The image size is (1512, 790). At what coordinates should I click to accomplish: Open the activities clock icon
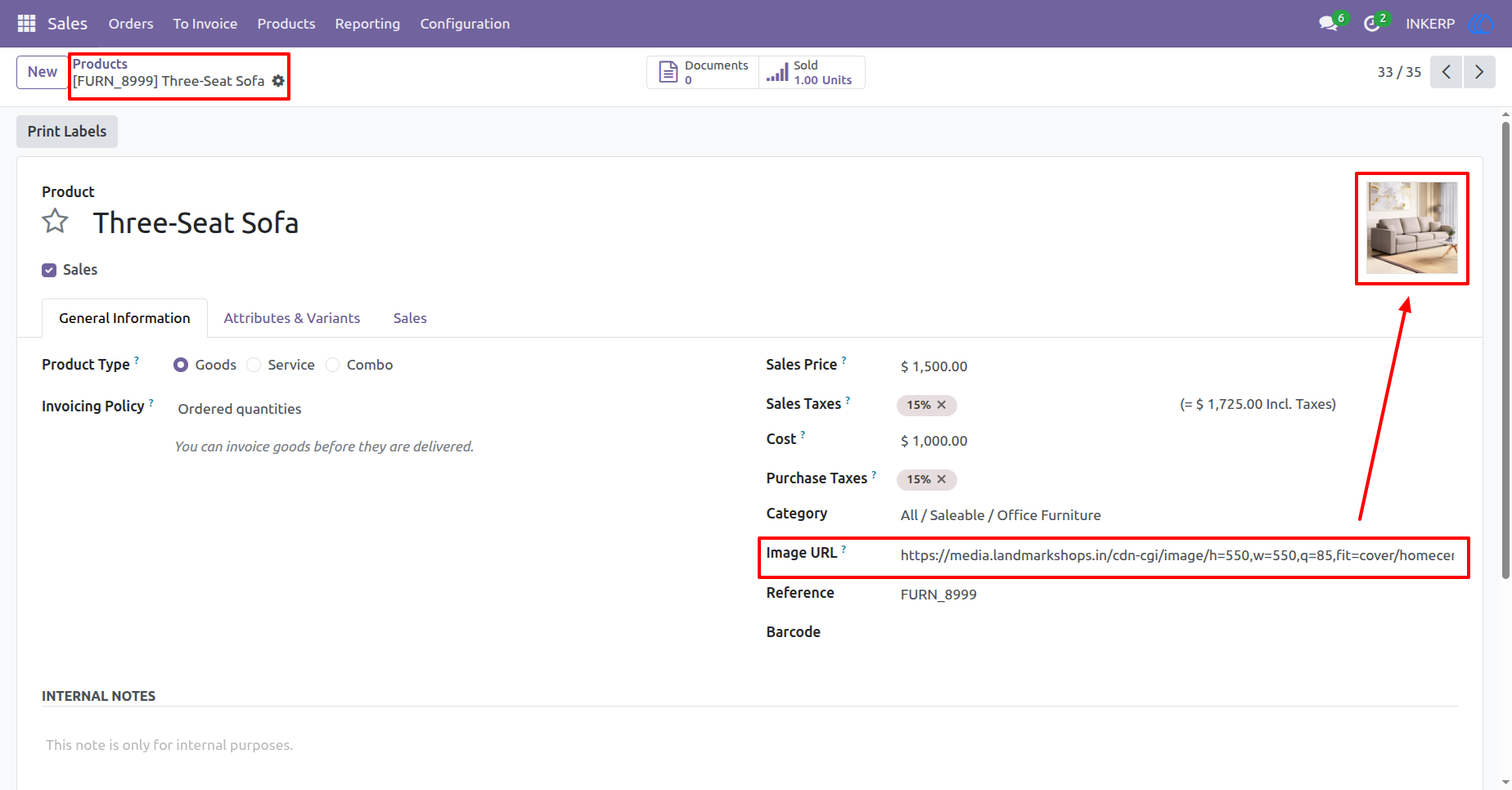[1372, 24]
